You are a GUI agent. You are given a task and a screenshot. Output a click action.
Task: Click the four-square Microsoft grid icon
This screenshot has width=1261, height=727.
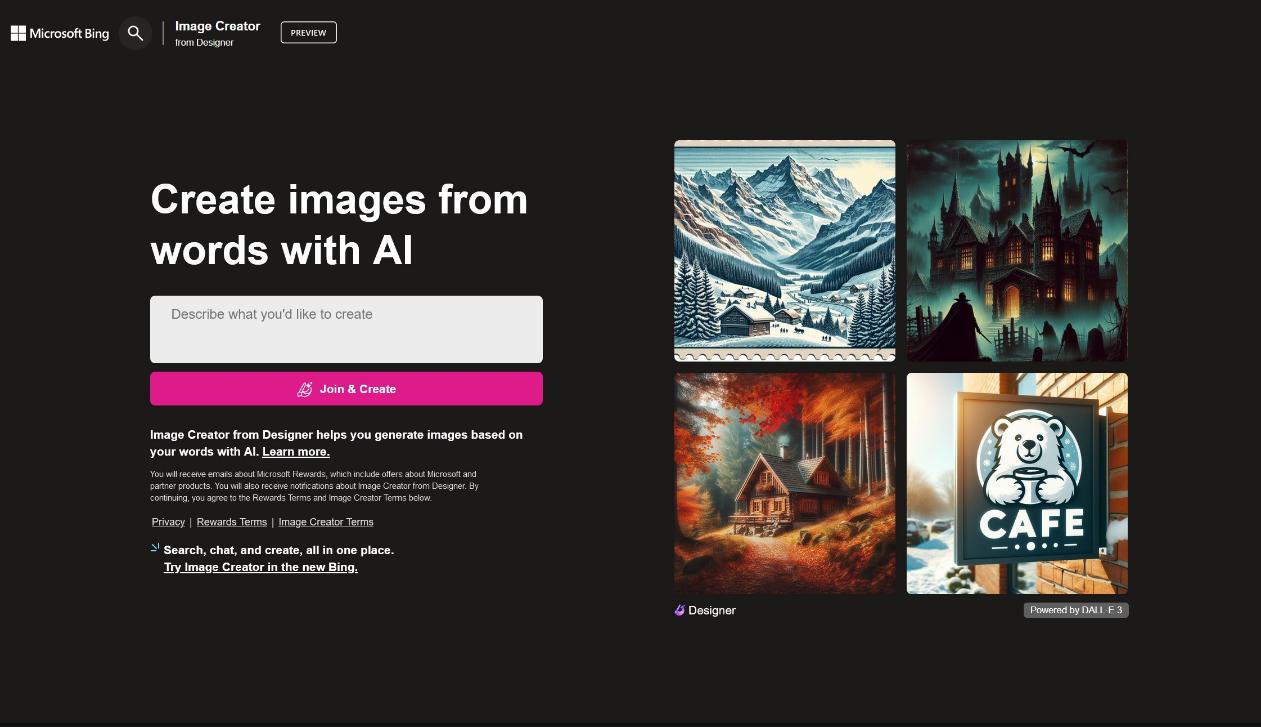[18, 33]
